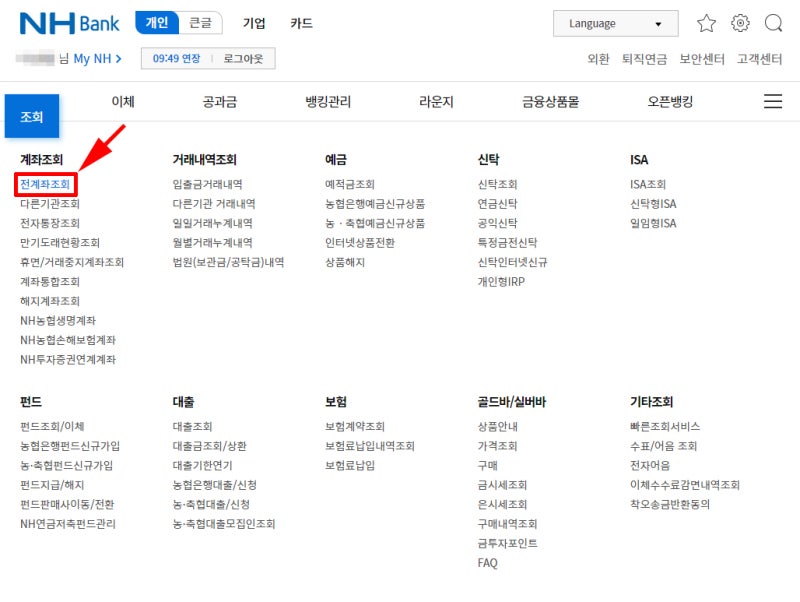Open 휴면/거래중지계좌조회 link

point(72,262)
